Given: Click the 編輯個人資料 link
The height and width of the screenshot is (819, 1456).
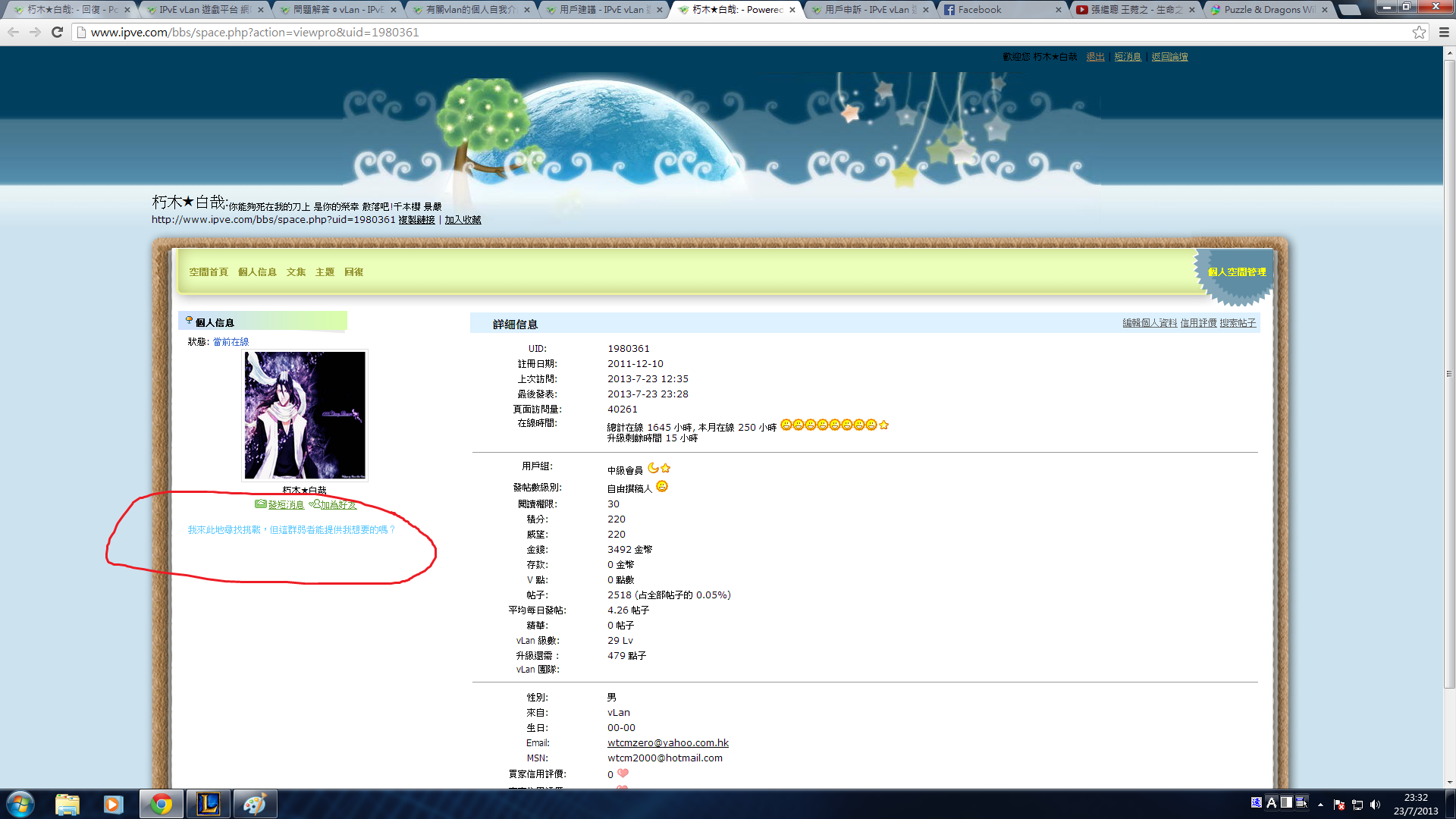Looking at the screenshot, I should pyautogui.click(x=1150, y=323).
